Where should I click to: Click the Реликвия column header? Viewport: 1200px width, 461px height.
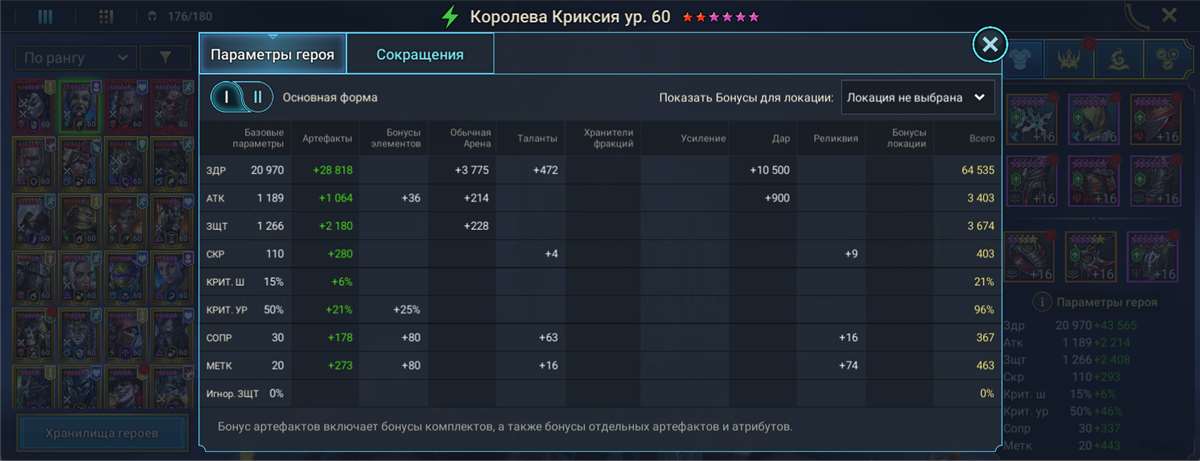836,138
